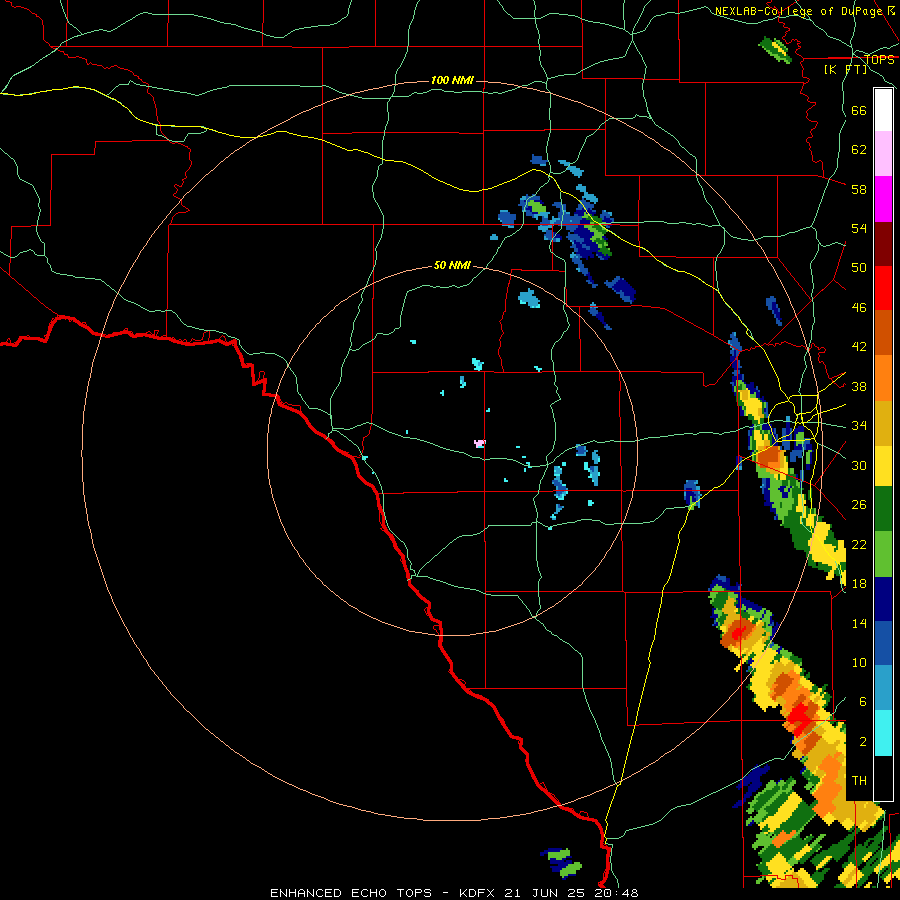Click the "30" legend value
900x900 pixels.
pyautogui.click(x=859, y=465)
